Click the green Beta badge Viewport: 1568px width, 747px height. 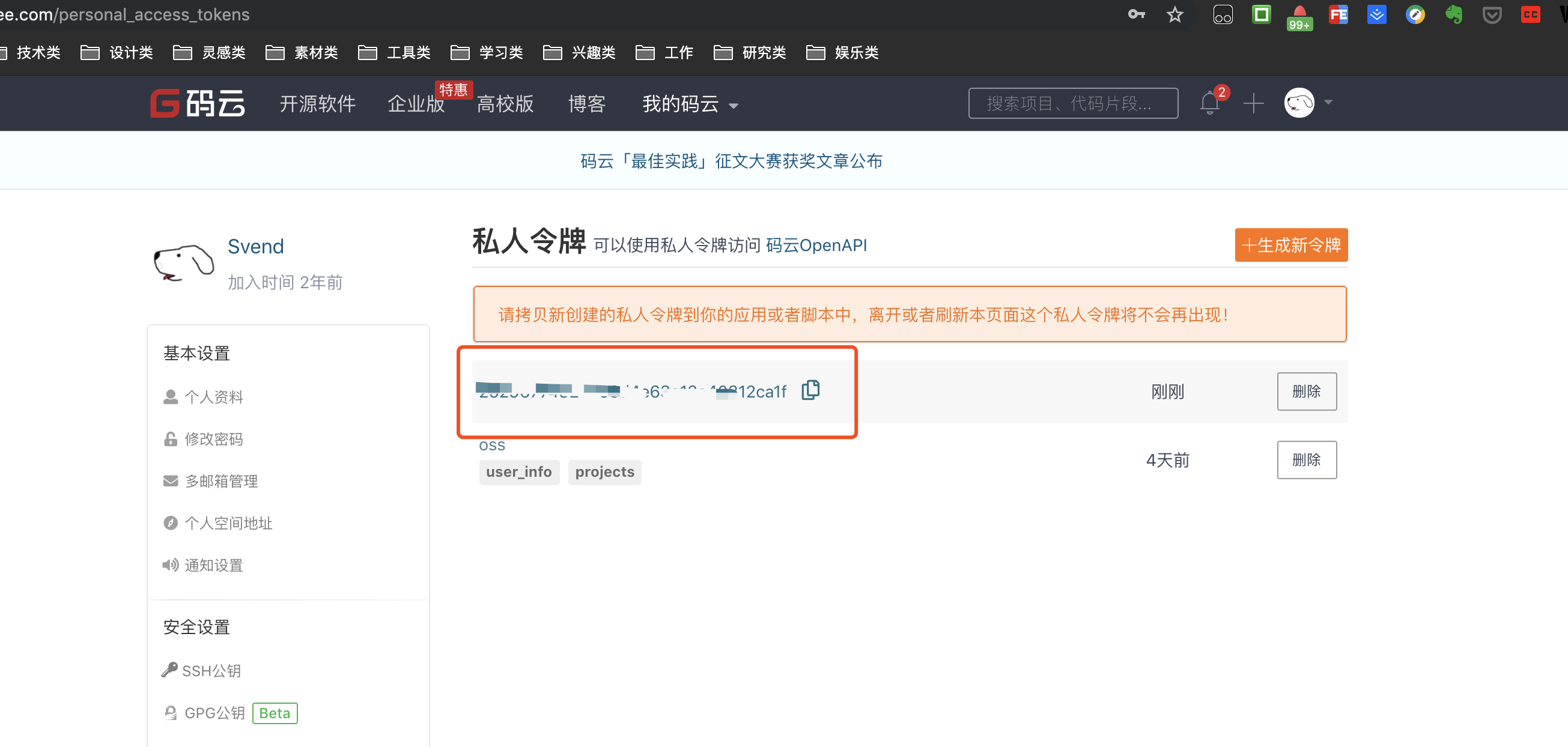pos(275,713)
